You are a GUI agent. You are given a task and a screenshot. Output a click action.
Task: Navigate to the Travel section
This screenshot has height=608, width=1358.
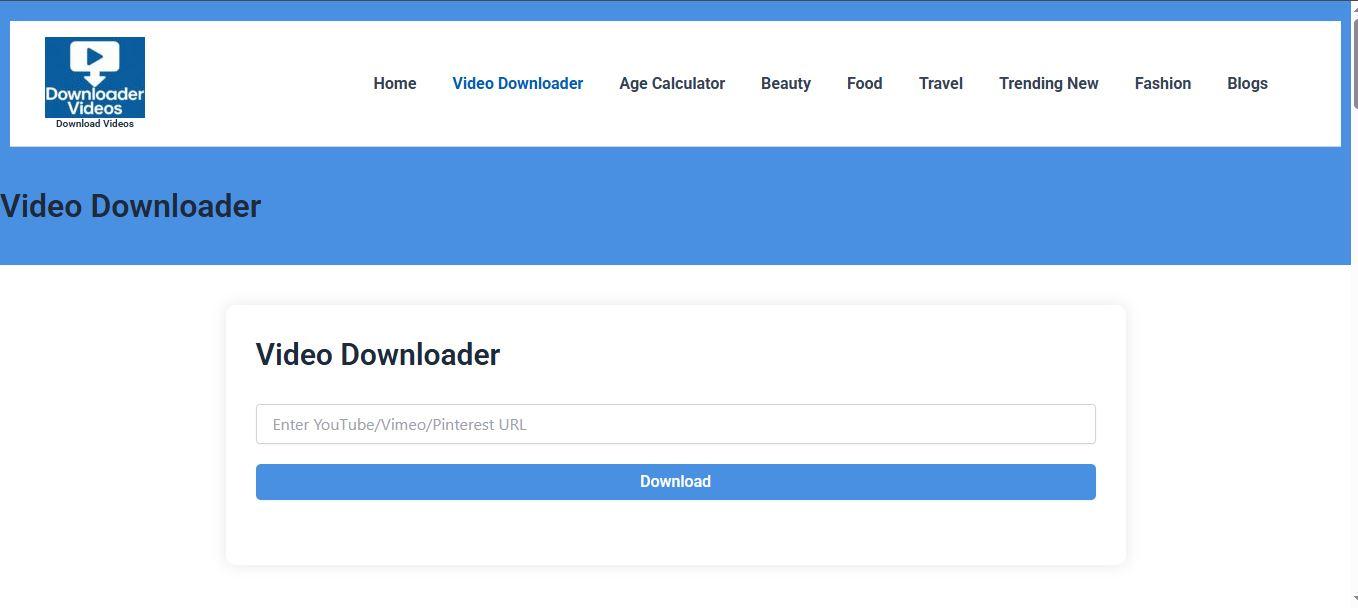coord(941,83)
